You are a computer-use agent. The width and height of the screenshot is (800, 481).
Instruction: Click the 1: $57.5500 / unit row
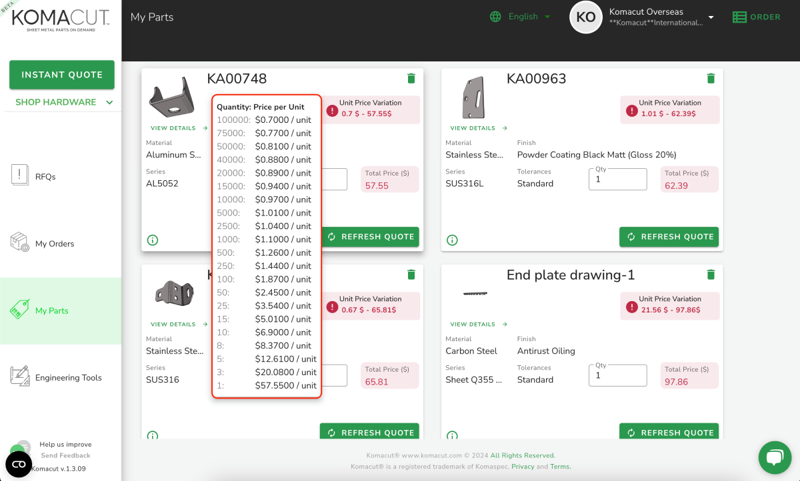click(x=266, y=386)
